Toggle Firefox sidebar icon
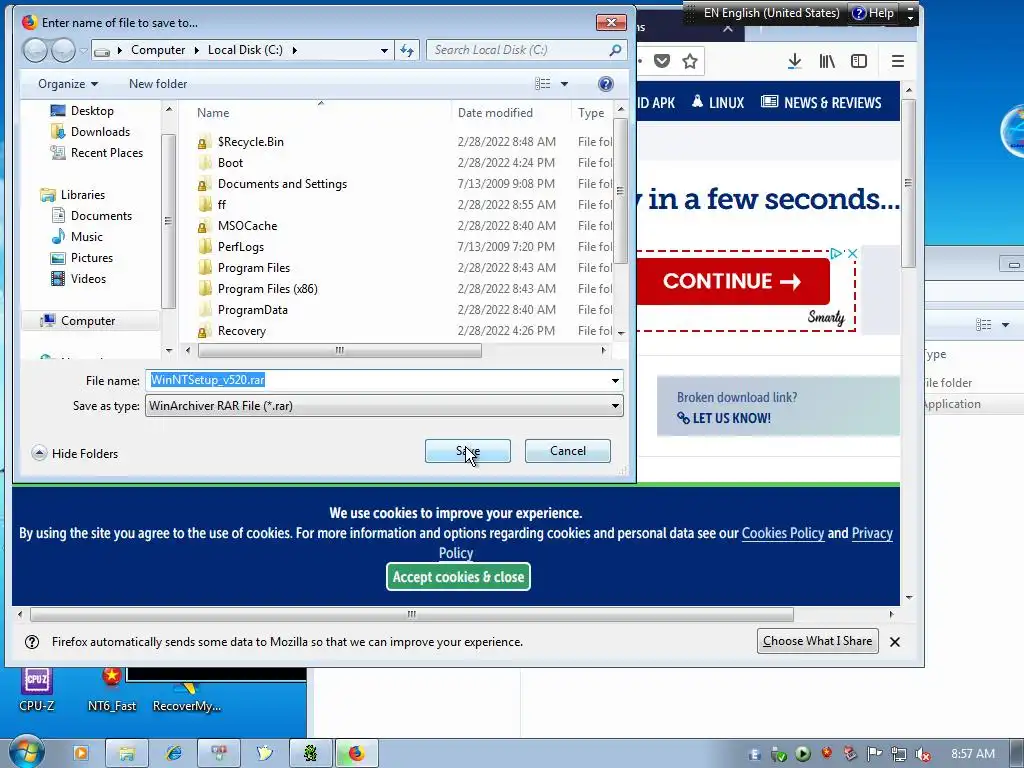The height and width of the screenshot is (768, 1024). click(859, 61)
